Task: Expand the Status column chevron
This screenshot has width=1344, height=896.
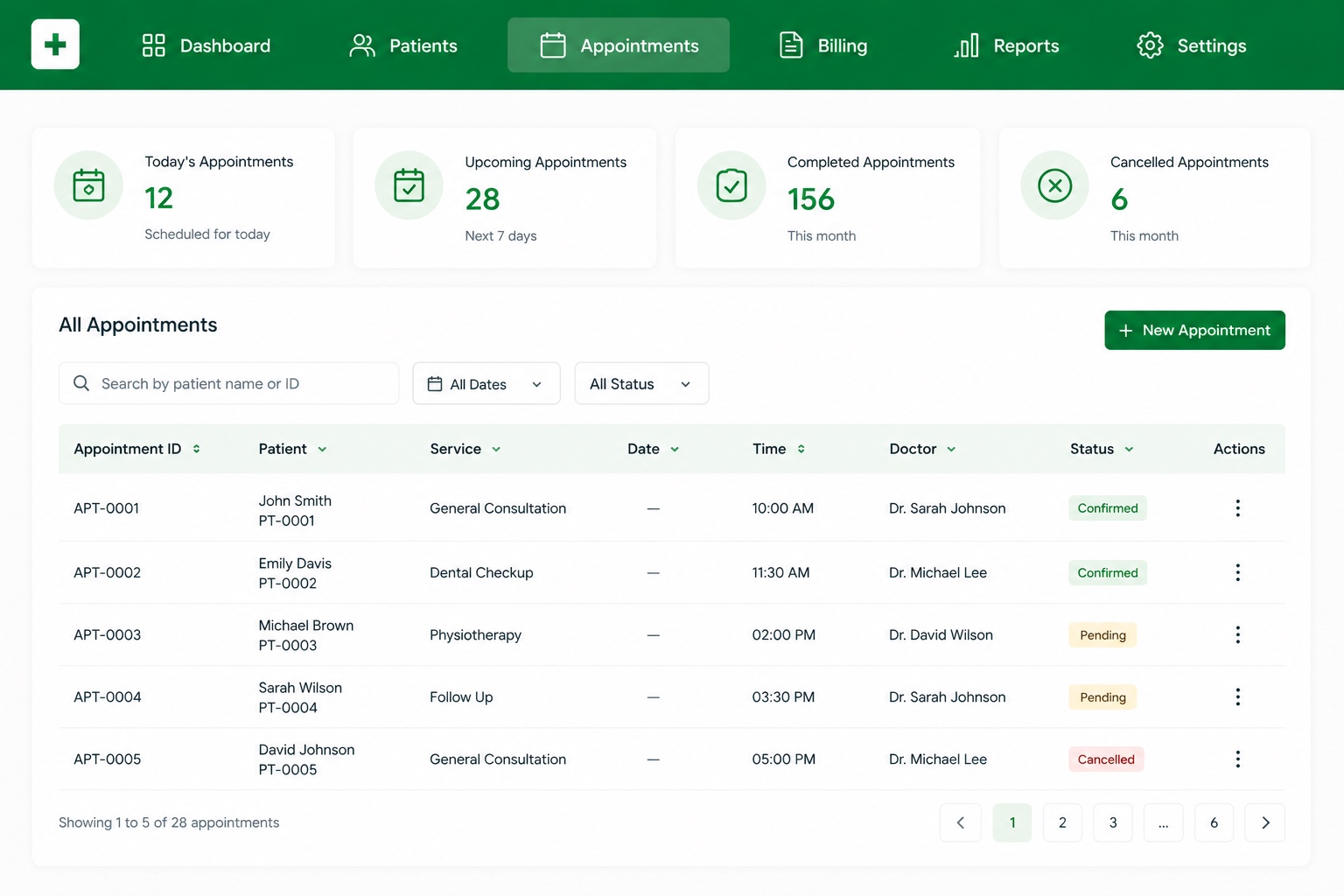Action: click(x=1129, y=449)
